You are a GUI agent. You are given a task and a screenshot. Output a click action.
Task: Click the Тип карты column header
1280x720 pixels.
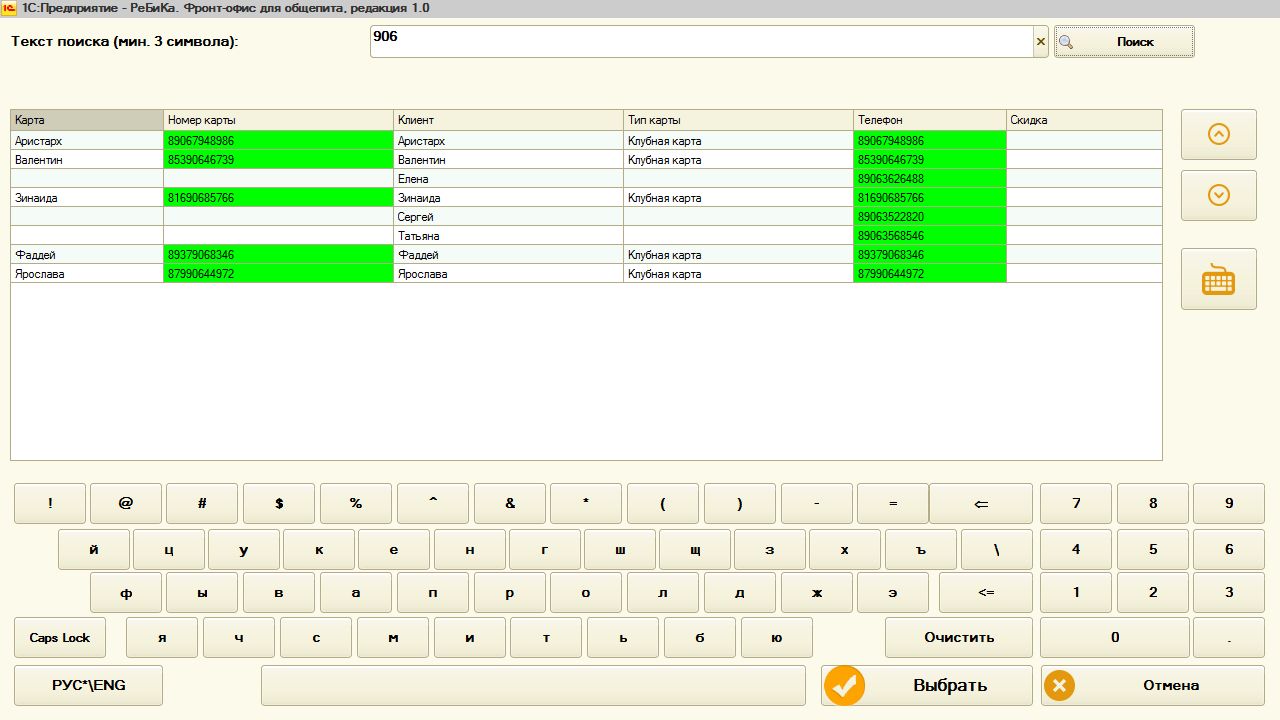(738, 120)
